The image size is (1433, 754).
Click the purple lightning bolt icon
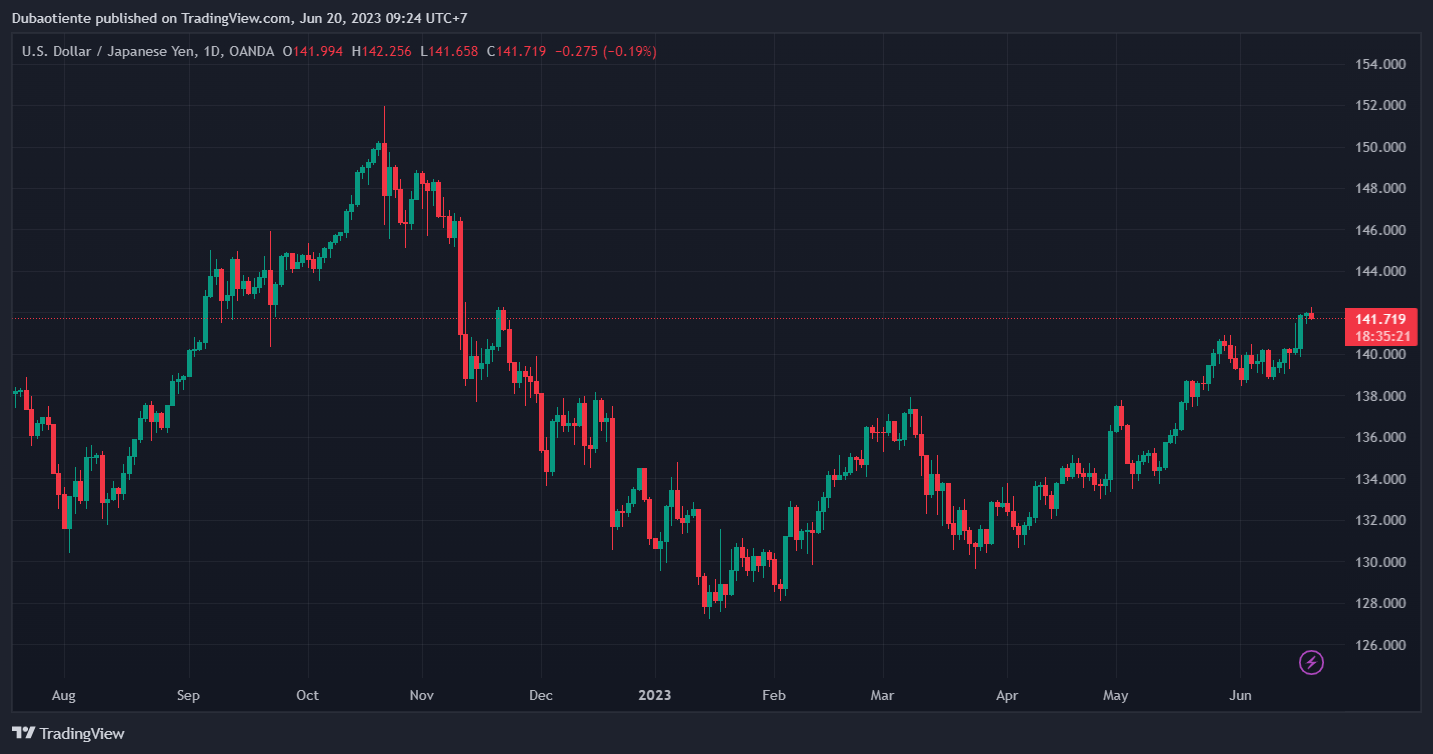pyautogui.click(x=1311, y=662)
